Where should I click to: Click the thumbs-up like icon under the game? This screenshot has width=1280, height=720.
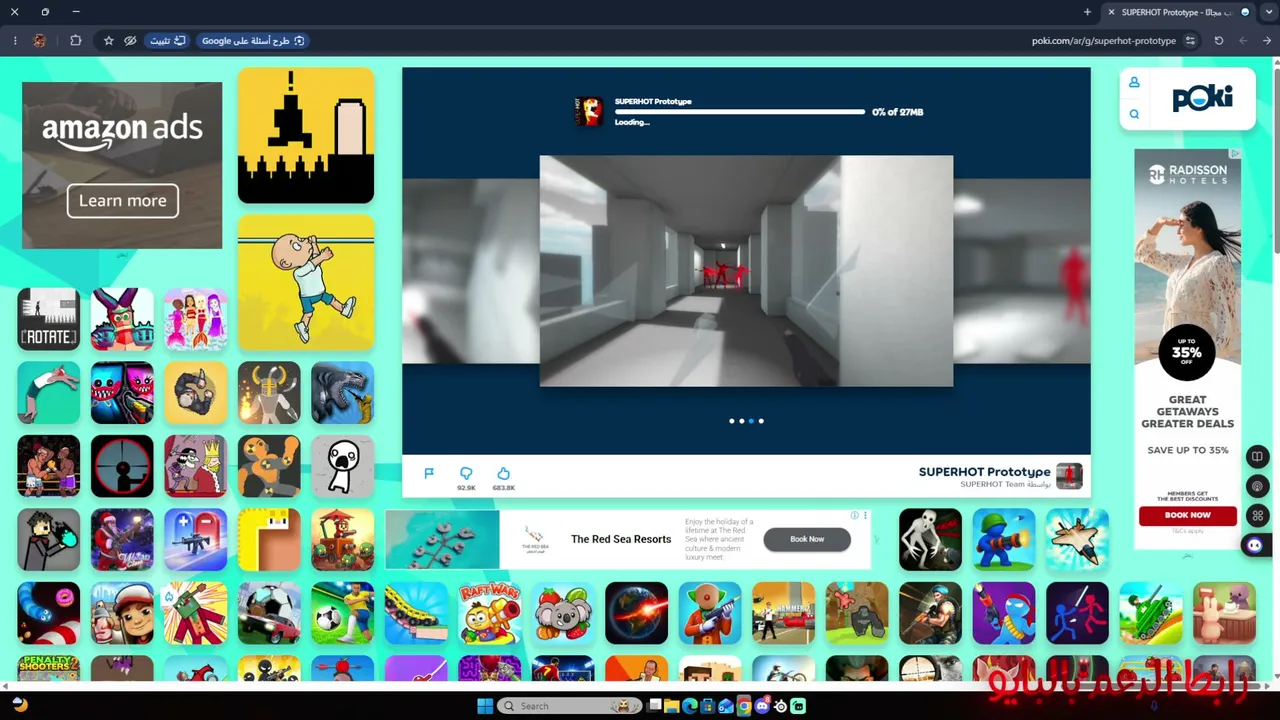(x=503, y=473)
